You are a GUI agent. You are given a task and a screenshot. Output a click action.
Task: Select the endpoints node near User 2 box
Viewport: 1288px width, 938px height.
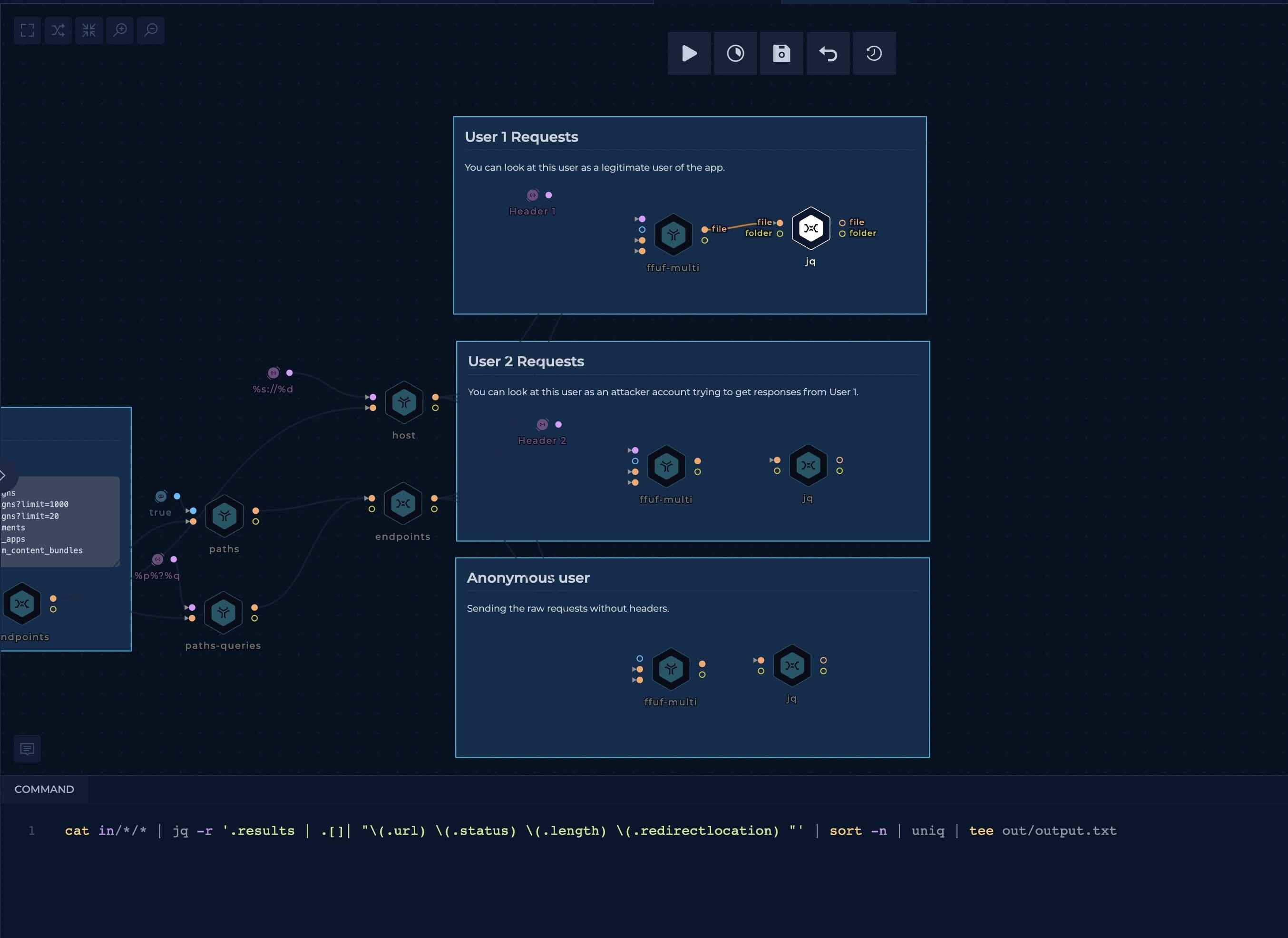click(x=403, y=504)
